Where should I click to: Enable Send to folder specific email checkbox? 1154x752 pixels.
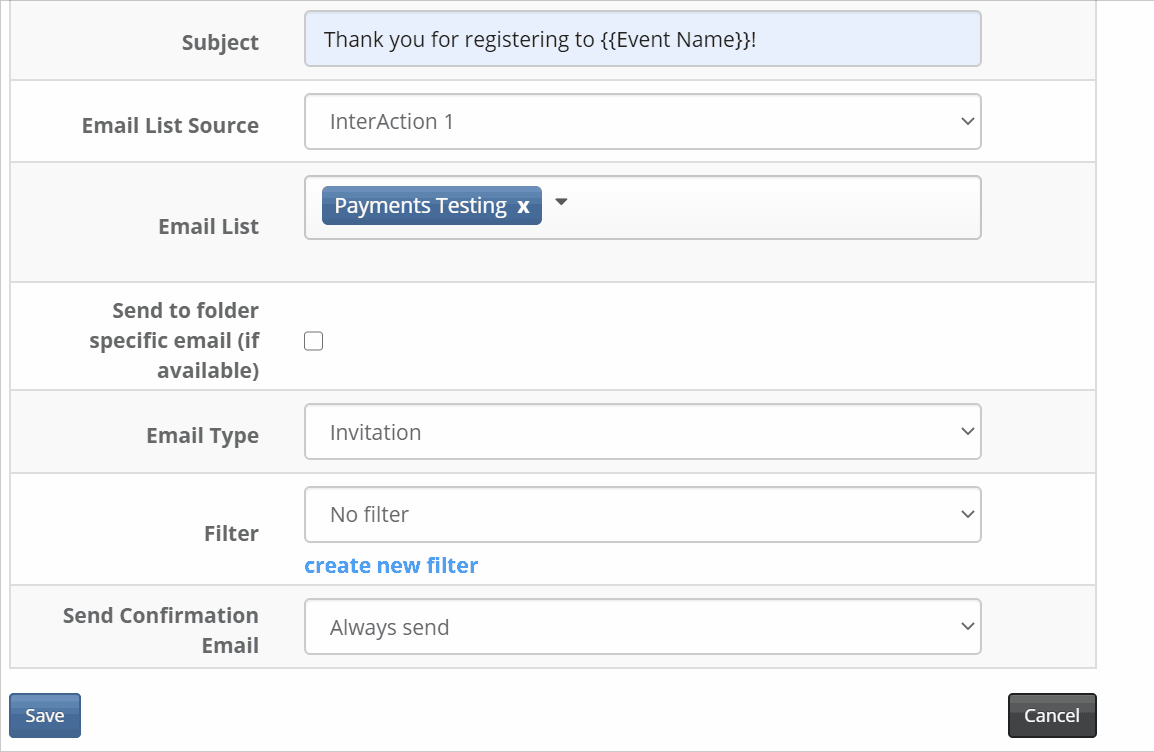point(314,341)
